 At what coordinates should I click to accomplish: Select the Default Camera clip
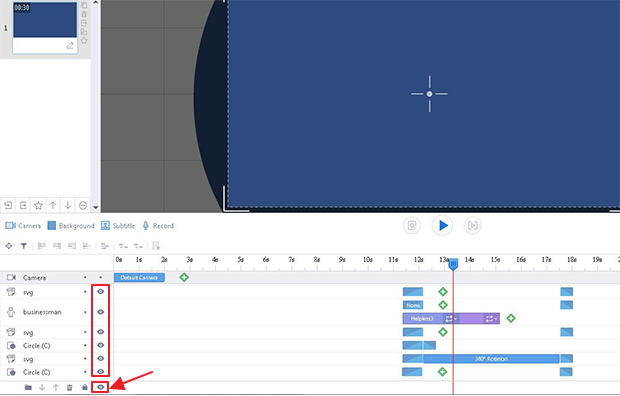point(139,278)
